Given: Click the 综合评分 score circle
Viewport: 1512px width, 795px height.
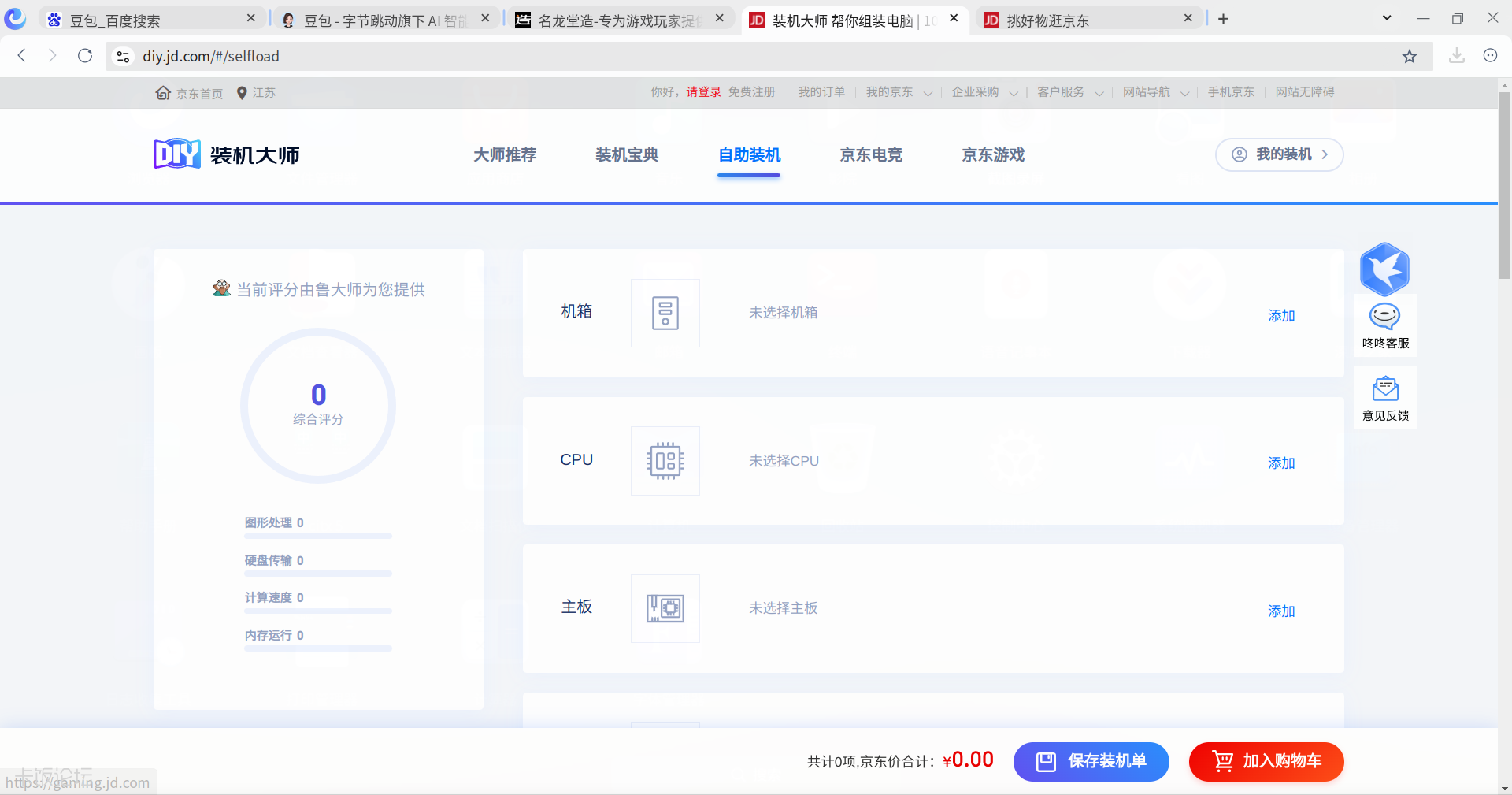Looking at the screenshot, I should (x=318, y=405).
